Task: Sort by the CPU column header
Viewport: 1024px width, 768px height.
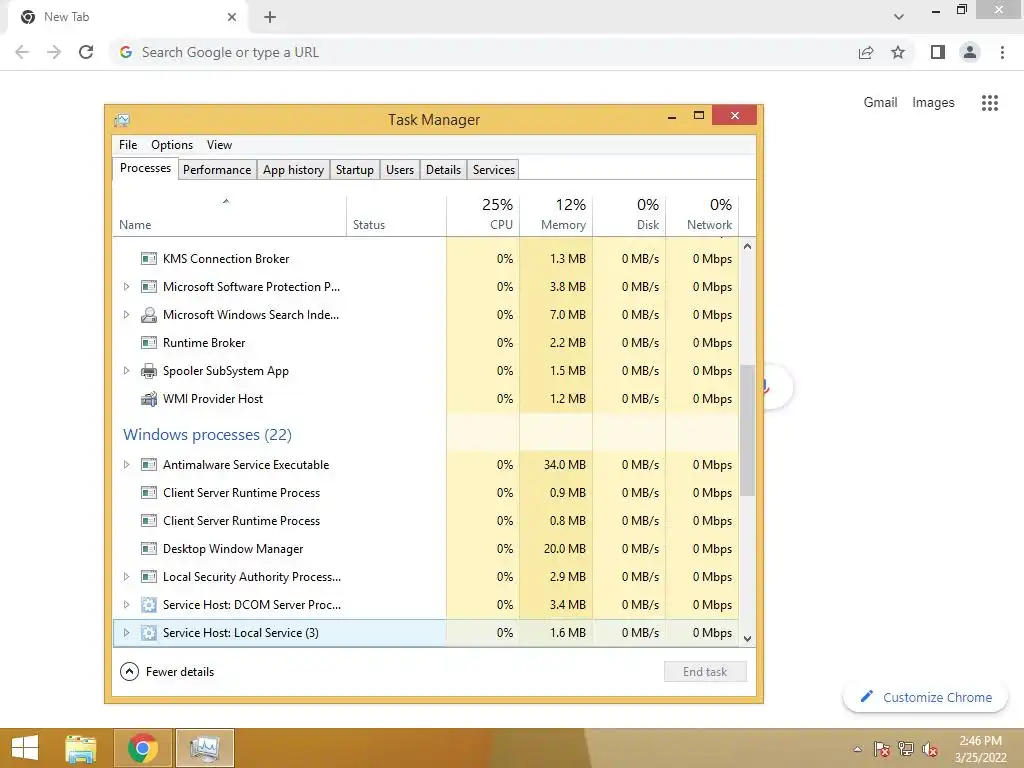Action: pyautogui.click(x=483, y=214)
